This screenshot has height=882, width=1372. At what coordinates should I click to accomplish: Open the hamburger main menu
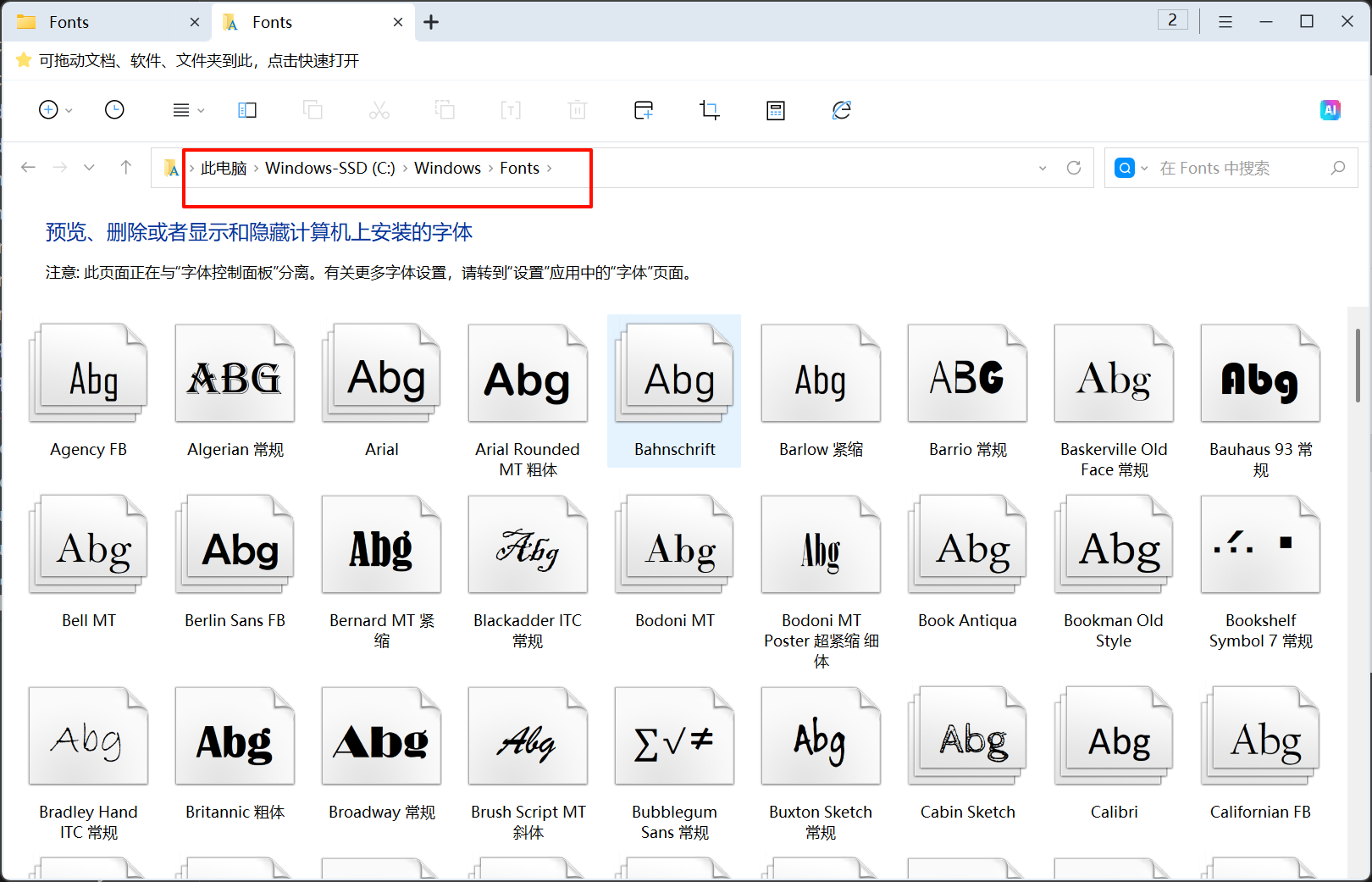(x=1225, y=22)
